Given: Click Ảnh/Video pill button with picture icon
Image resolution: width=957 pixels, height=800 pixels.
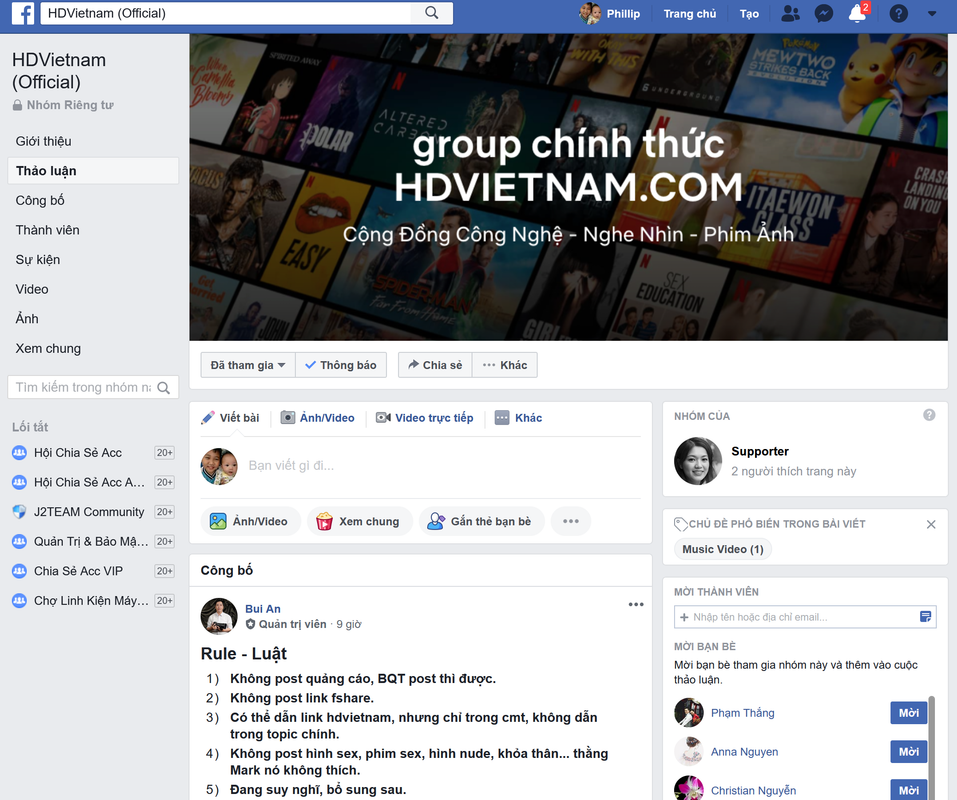Looking at the screenshot, I should coord(250,521).
